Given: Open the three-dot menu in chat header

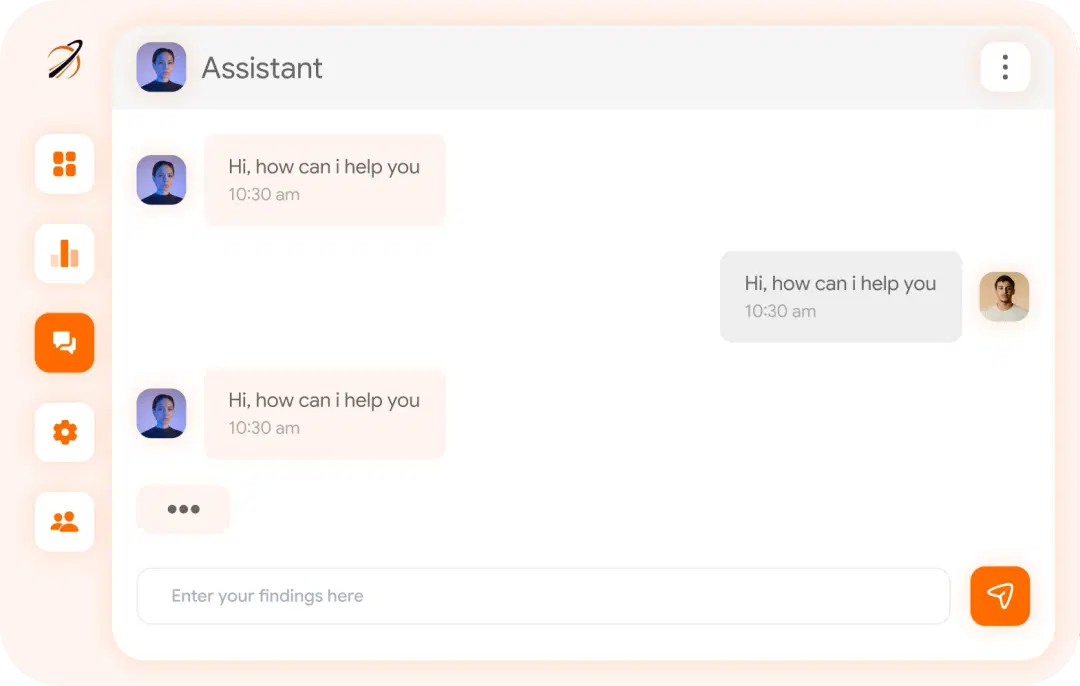Looking at the screenshot, I should coord(1005,67).
